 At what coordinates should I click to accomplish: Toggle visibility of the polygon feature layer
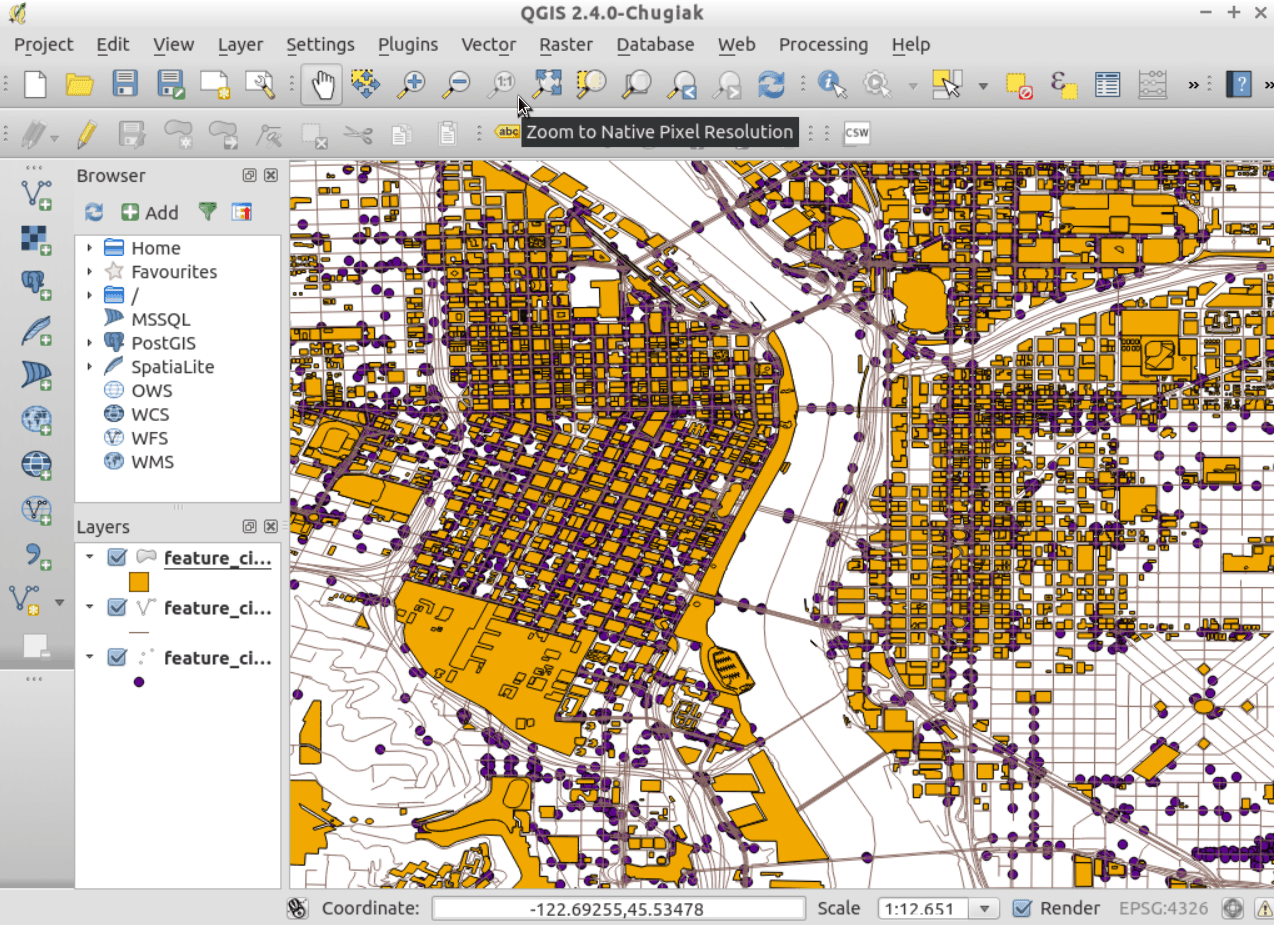click(x=117, y=558)
